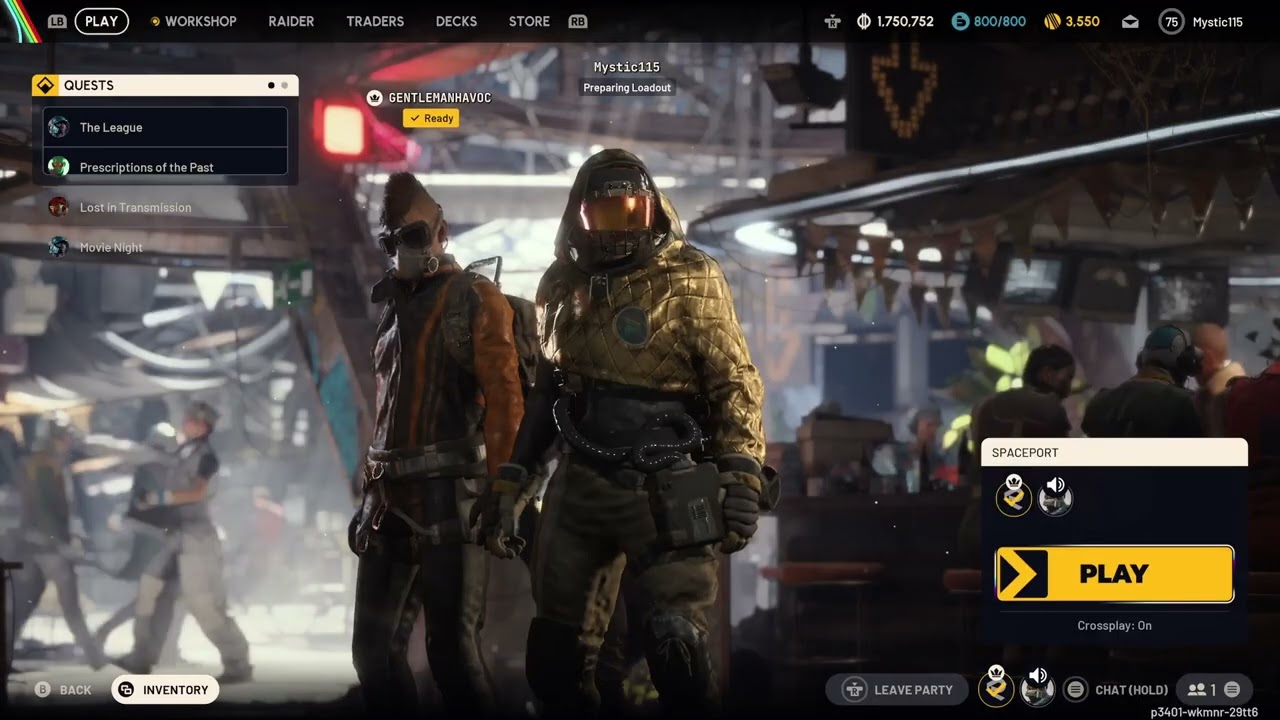
Task: Click the crown icon beside GENTLEMANHAVOC
Action: pyautogui.click(x=375, y=97)
